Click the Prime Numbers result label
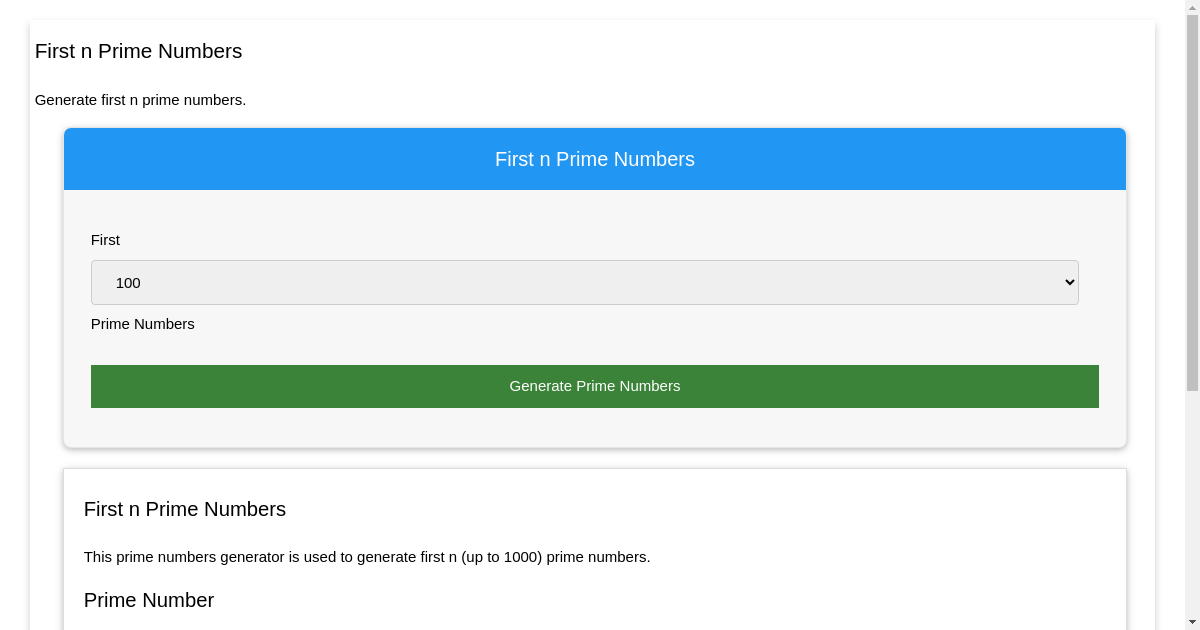This screenshot has width=1200, height=630. point(142,324)
